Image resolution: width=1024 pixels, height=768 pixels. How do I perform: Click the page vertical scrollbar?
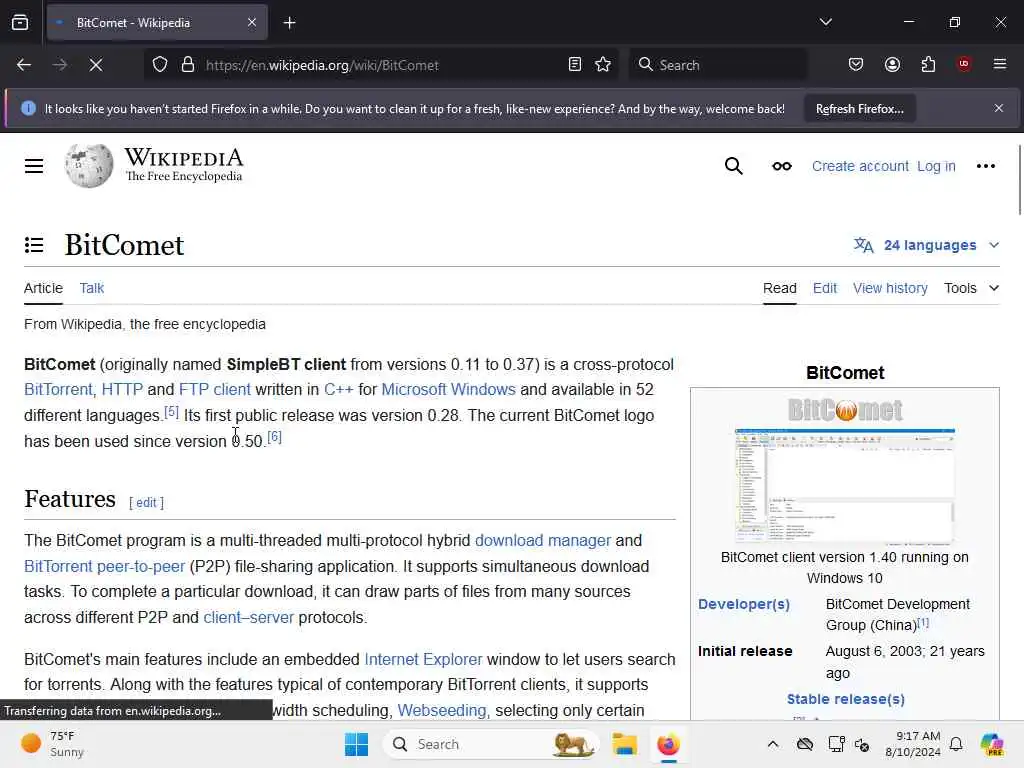coord(1019,180)
